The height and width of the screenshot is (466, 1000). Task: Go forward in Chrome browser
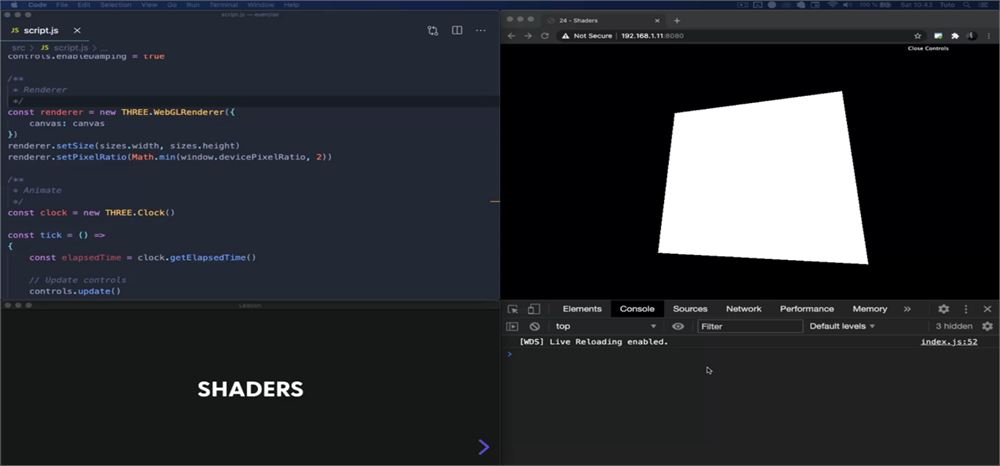point(527,36)
